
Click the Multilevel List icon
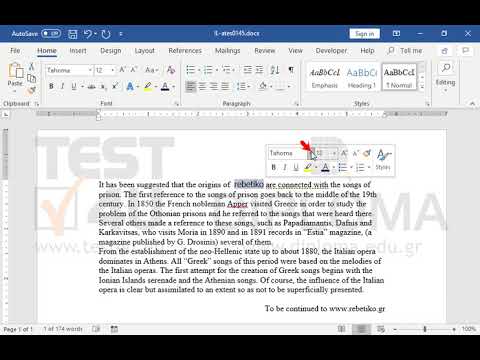[226, 70]
